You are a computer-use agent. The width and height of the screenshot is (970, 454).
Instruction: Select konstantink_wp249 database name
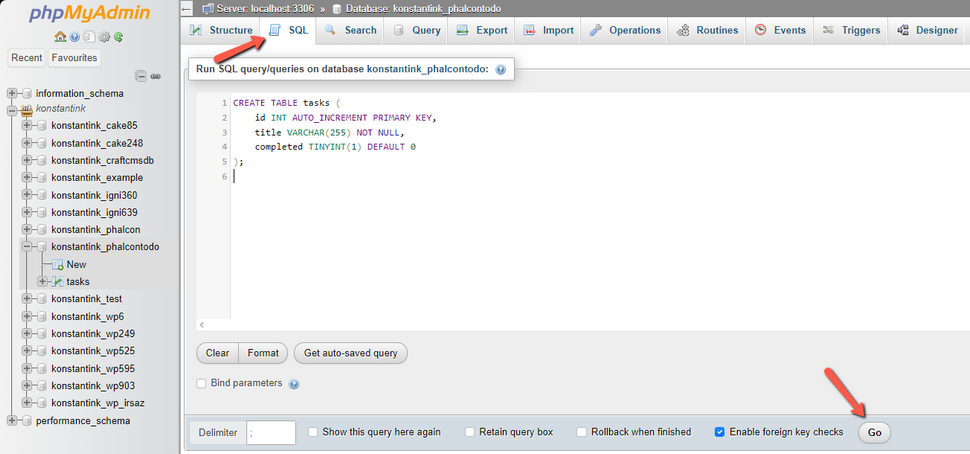(x=93, y=333)
